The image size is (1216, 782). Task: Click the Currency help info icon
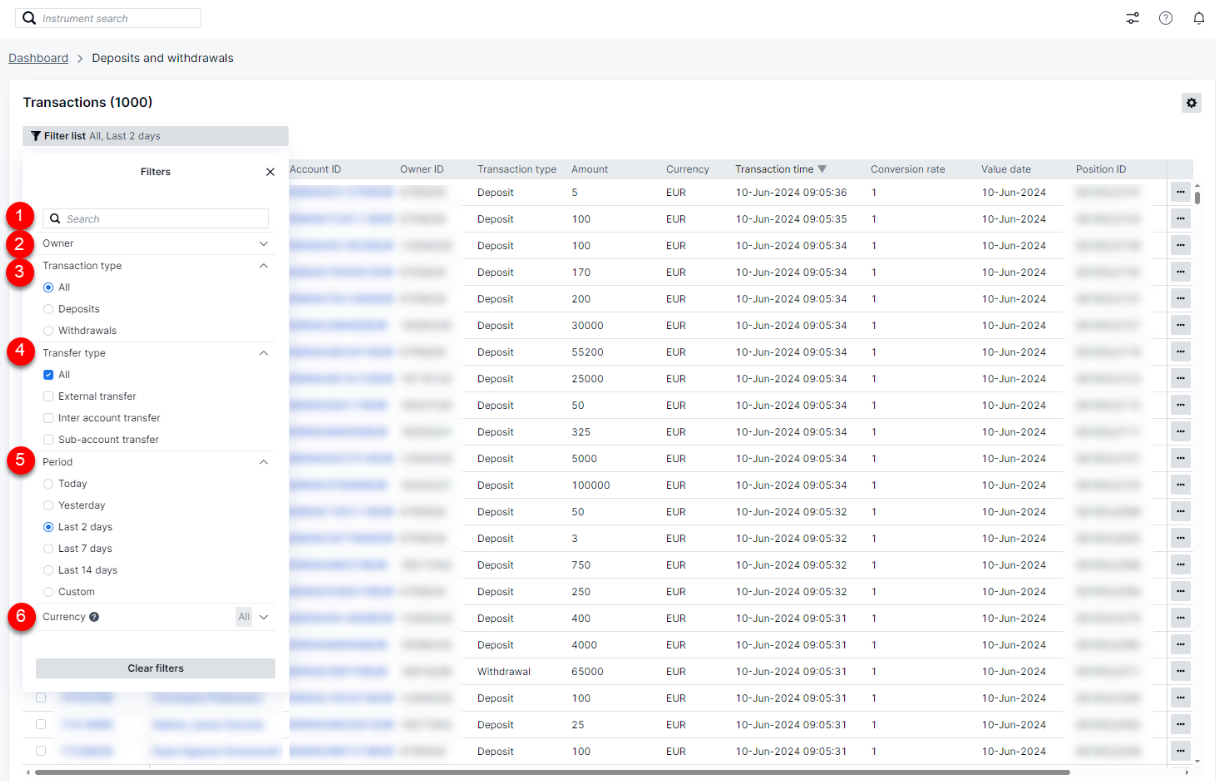(x=94, y=617)
